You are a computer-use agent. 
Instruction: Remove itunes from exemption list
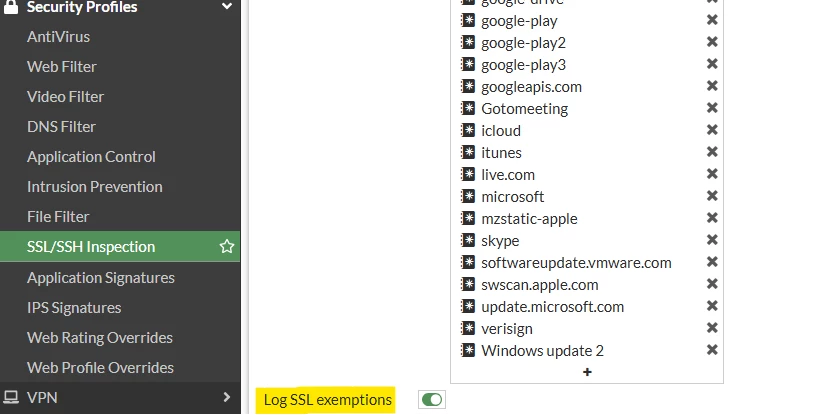point(712,152)
